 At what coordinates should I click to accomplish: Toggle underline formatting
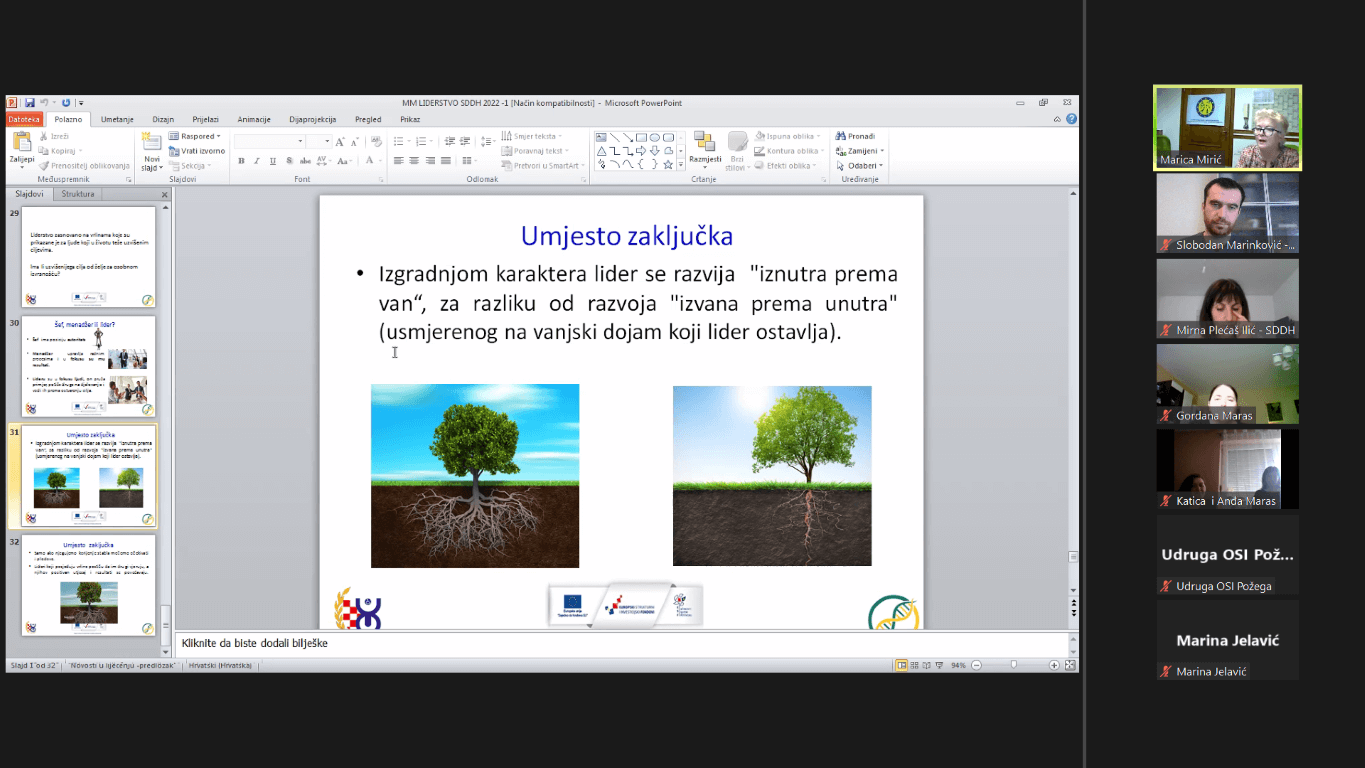272,161
